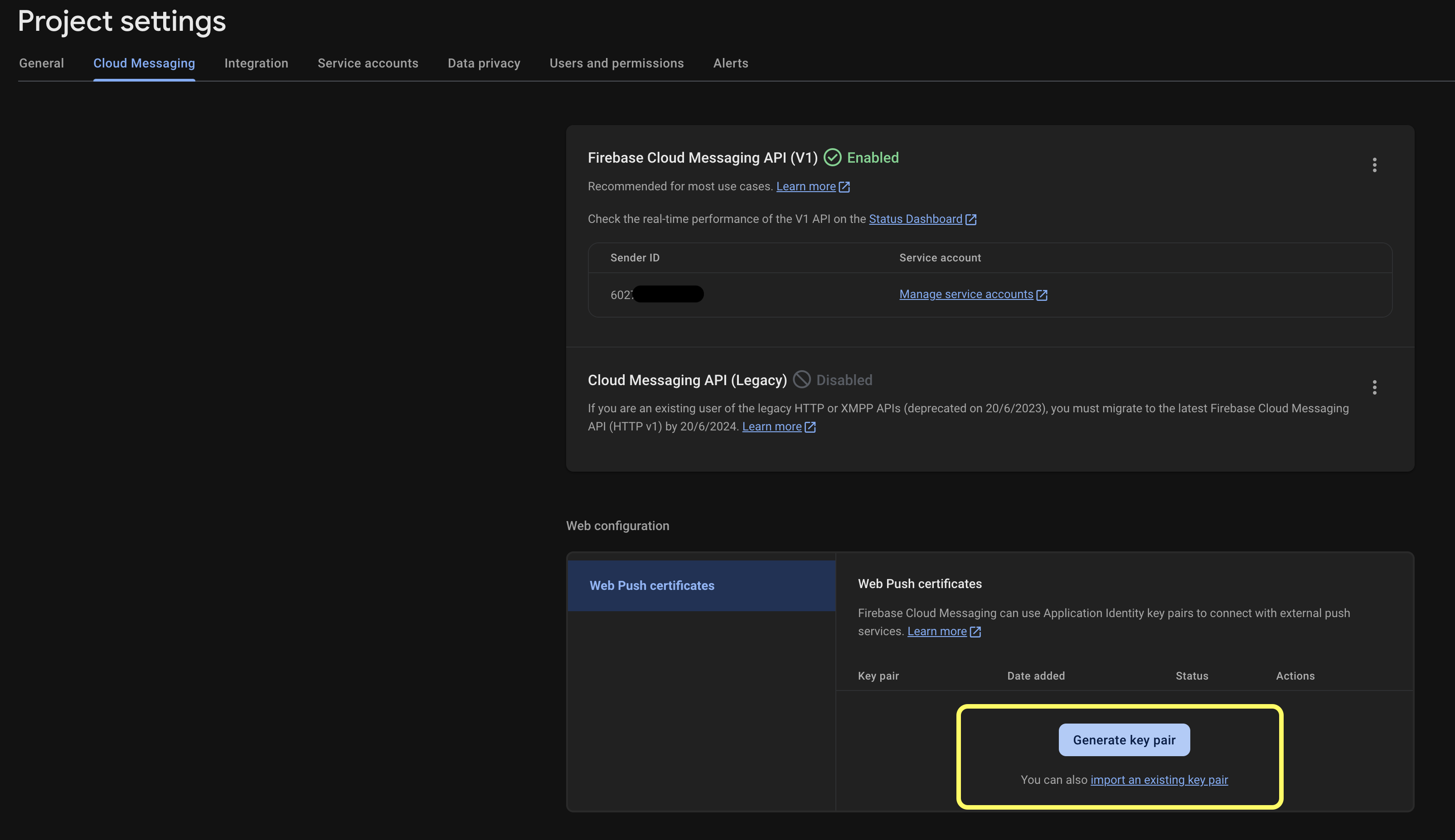Click the Firebase Cloud Messaging API (V1) heading

coord(703,158)
